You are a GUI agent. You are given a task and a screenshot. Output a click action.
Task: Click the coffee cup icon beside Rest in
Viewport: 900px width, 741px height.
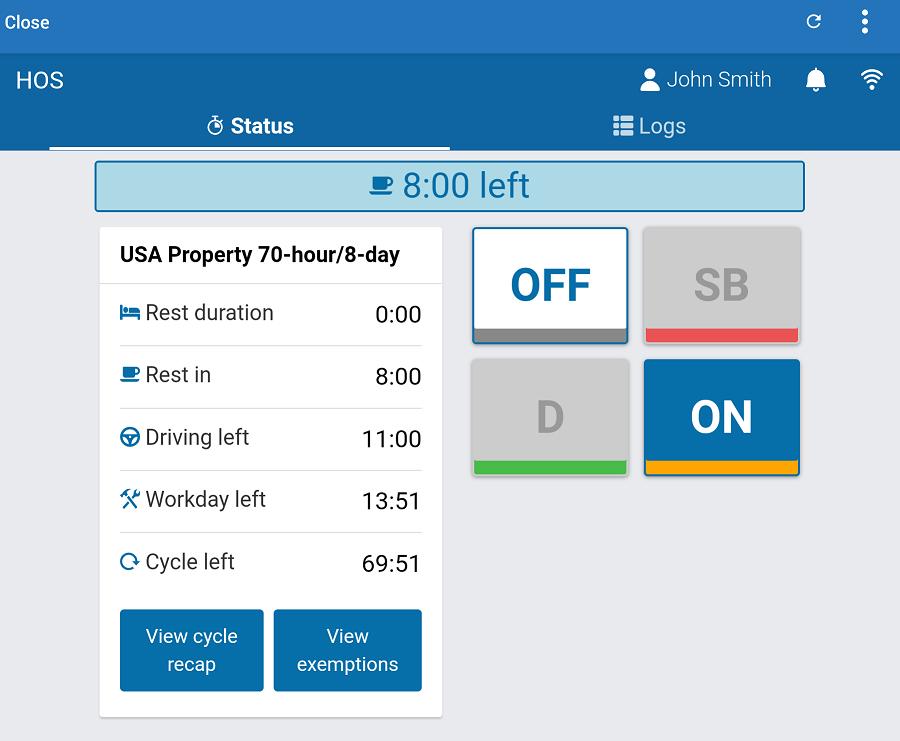130,375
